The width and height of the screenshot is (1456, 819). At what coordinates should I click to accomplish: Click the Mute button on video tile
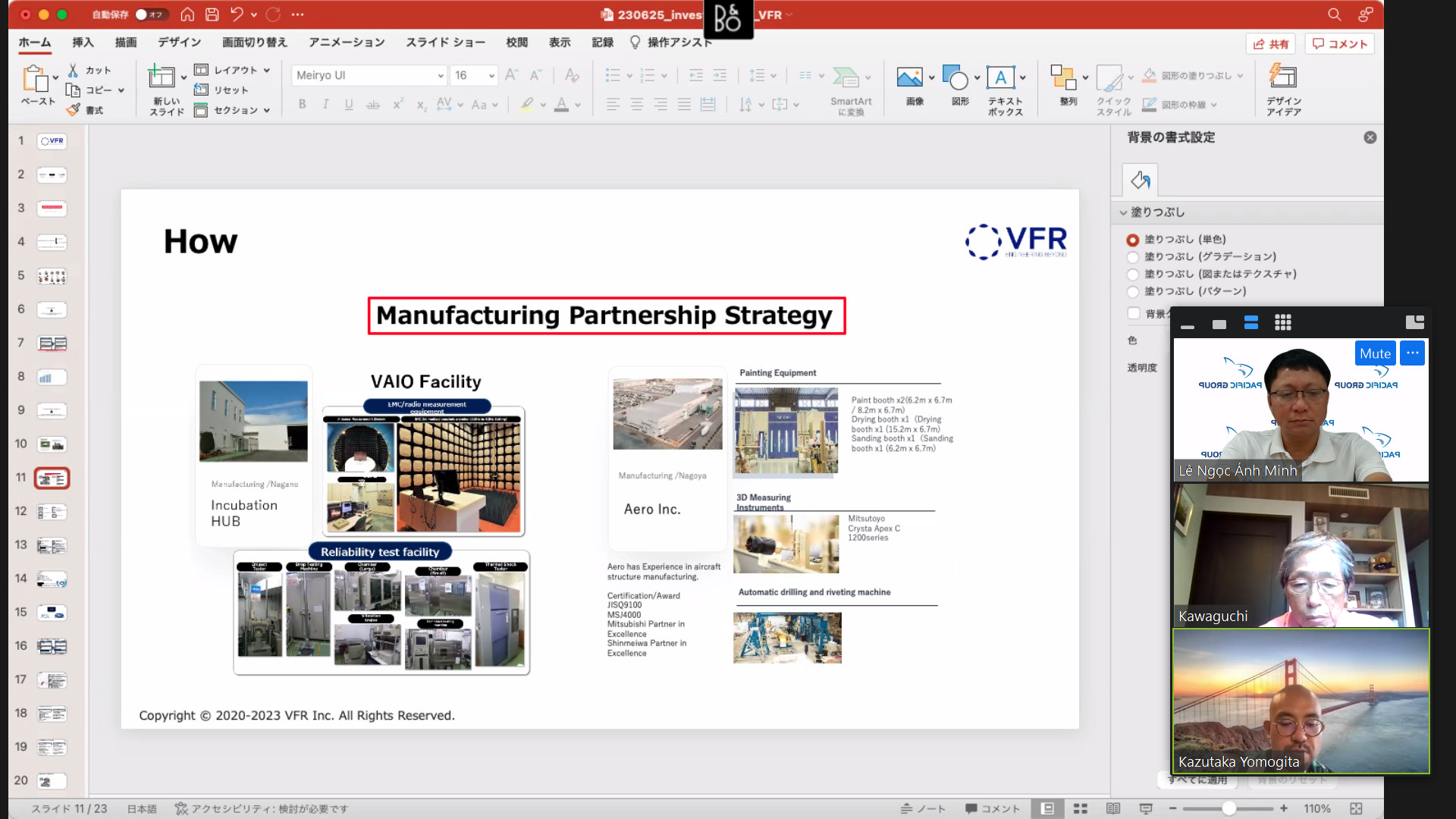pyautogui.click(x=1375, y=353)
